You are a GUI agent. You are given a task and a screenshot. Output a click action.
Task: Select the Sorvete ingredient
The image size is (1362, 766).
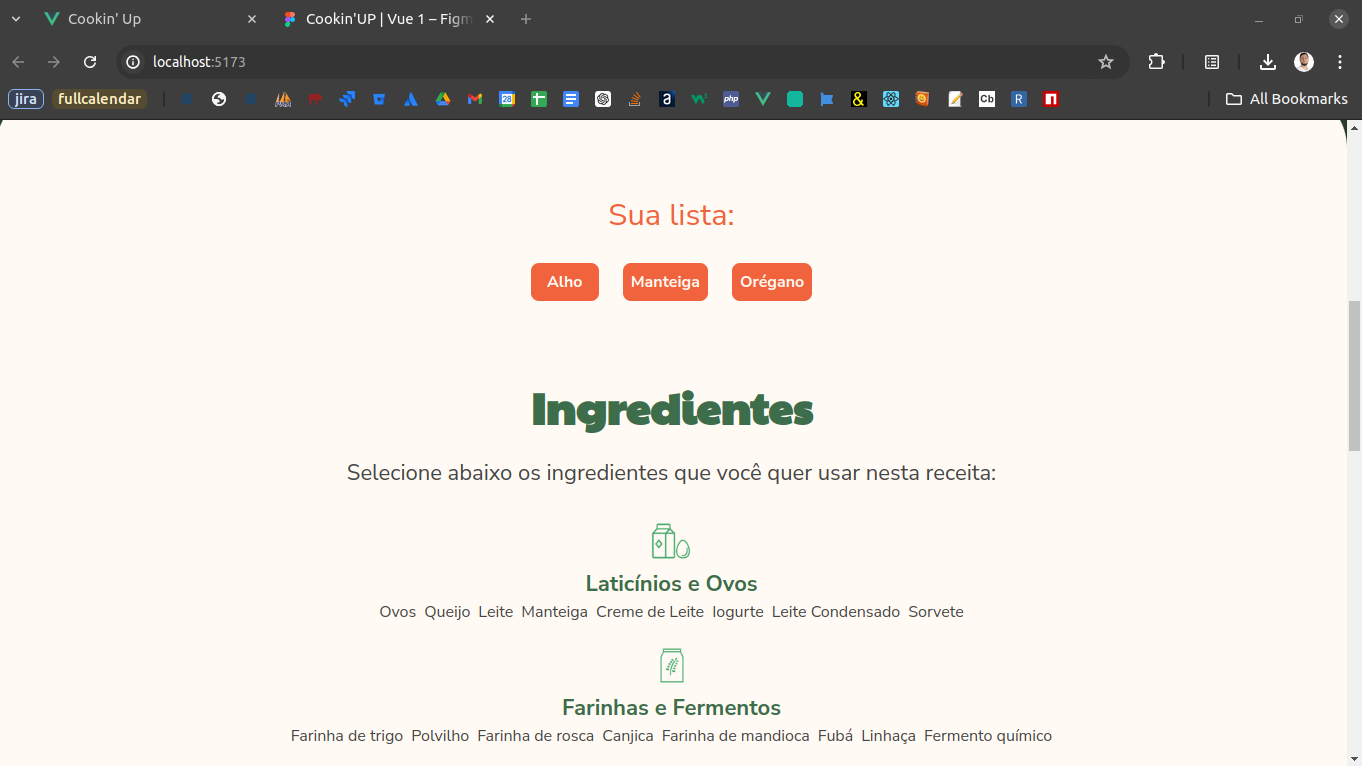pos(936,612)
